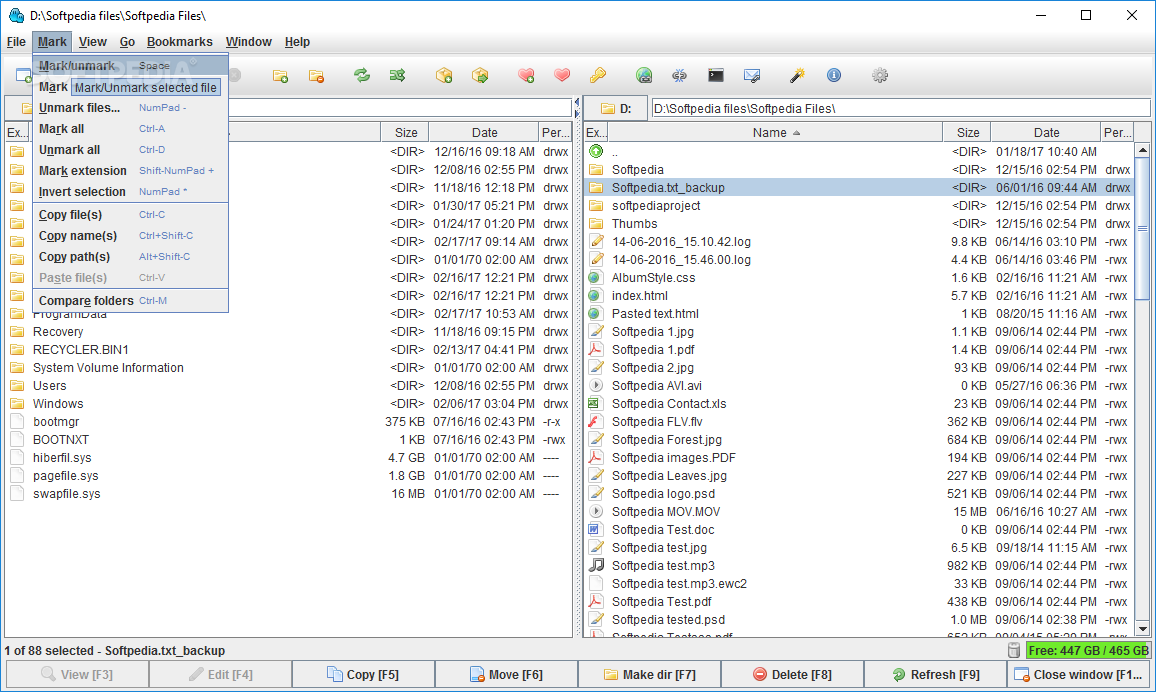Click the server connections icon beside the globe
This screenshot has height=692, width=1156.
[680, 75]
